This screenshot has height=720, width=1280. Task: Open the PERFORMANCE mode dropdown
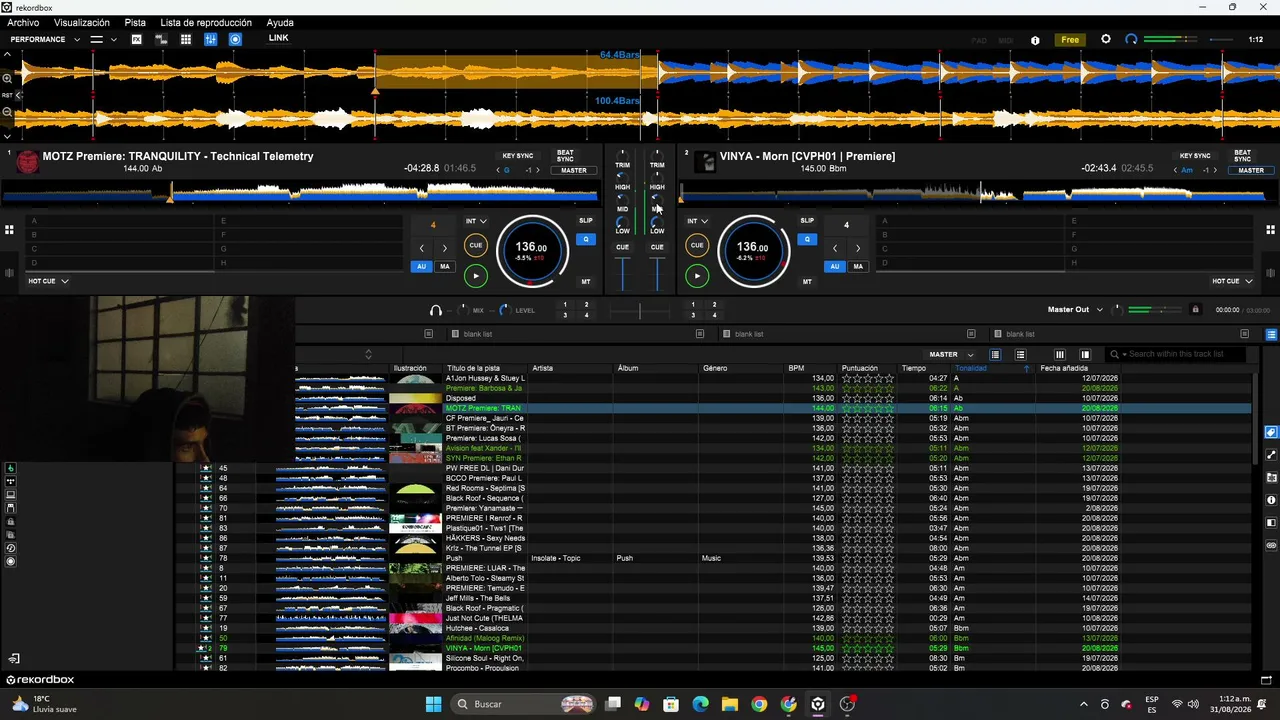click(x=45, y=39)
